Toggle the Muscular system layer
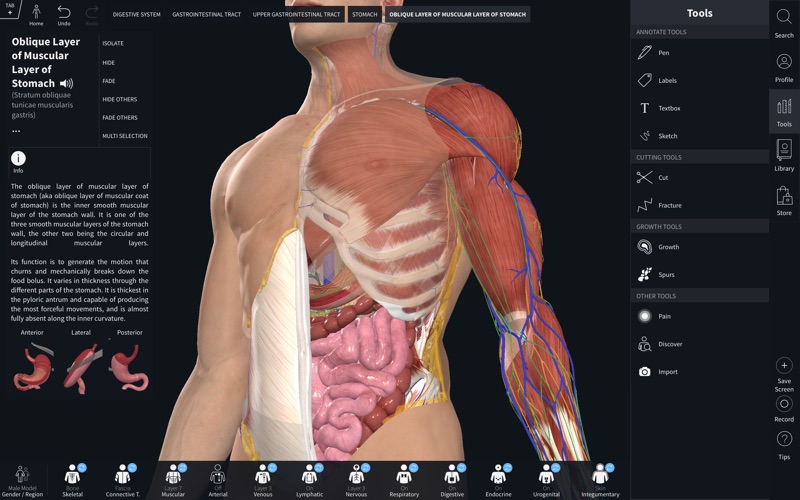 [173, 480]
